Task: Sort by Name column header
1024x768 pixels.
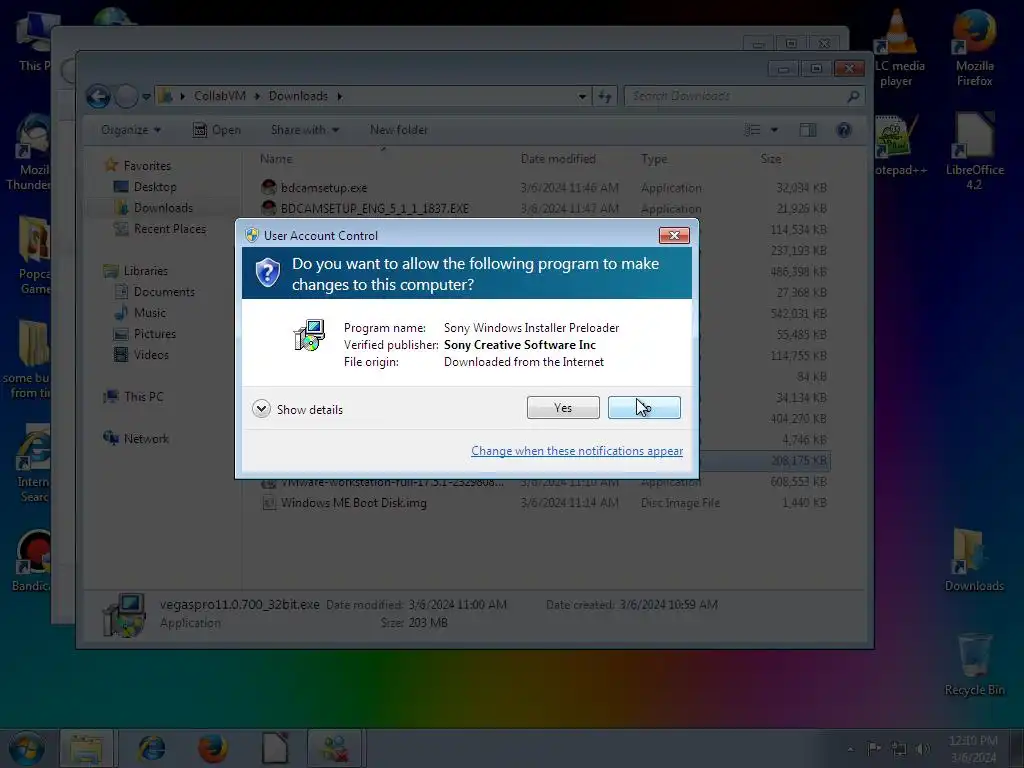Action: pyautogui.click(x=276, y=159)
